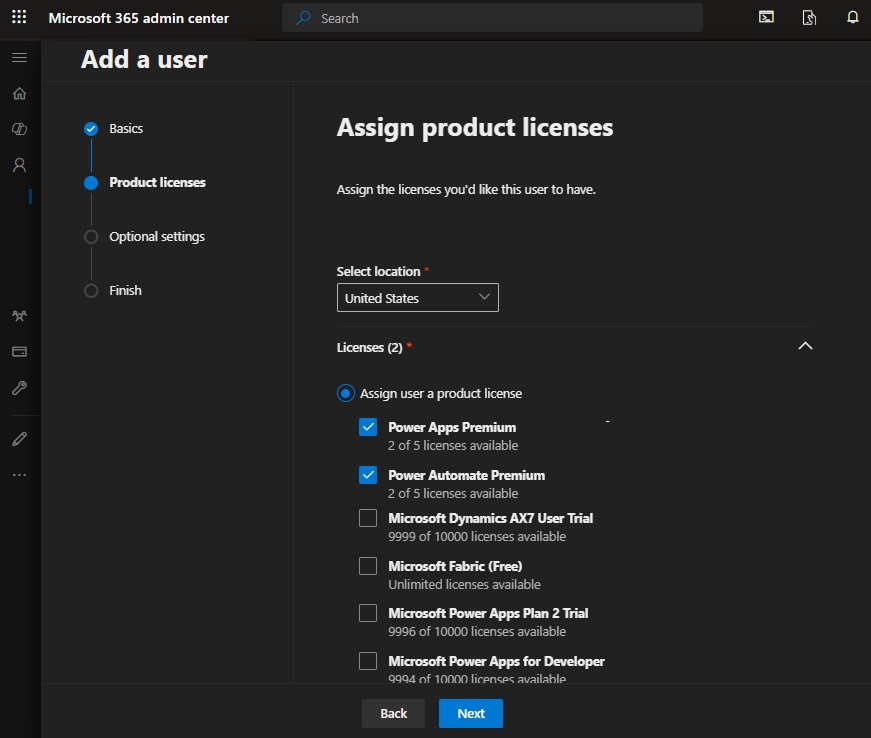Open the Setup wrench sidebar icon
The image size is (871, 738).
[x=19, y=388]
